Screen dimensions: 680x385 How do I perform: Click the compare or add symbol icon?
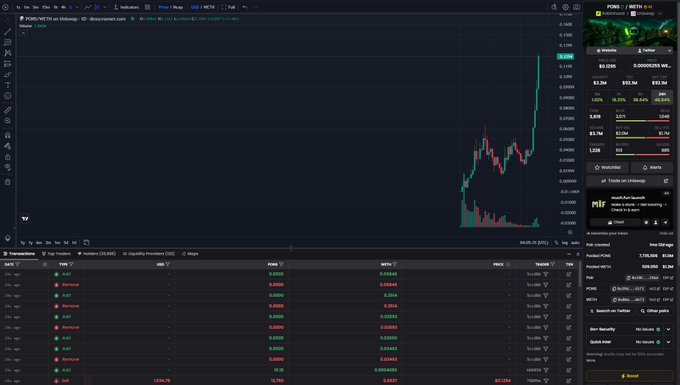(5, 7)
